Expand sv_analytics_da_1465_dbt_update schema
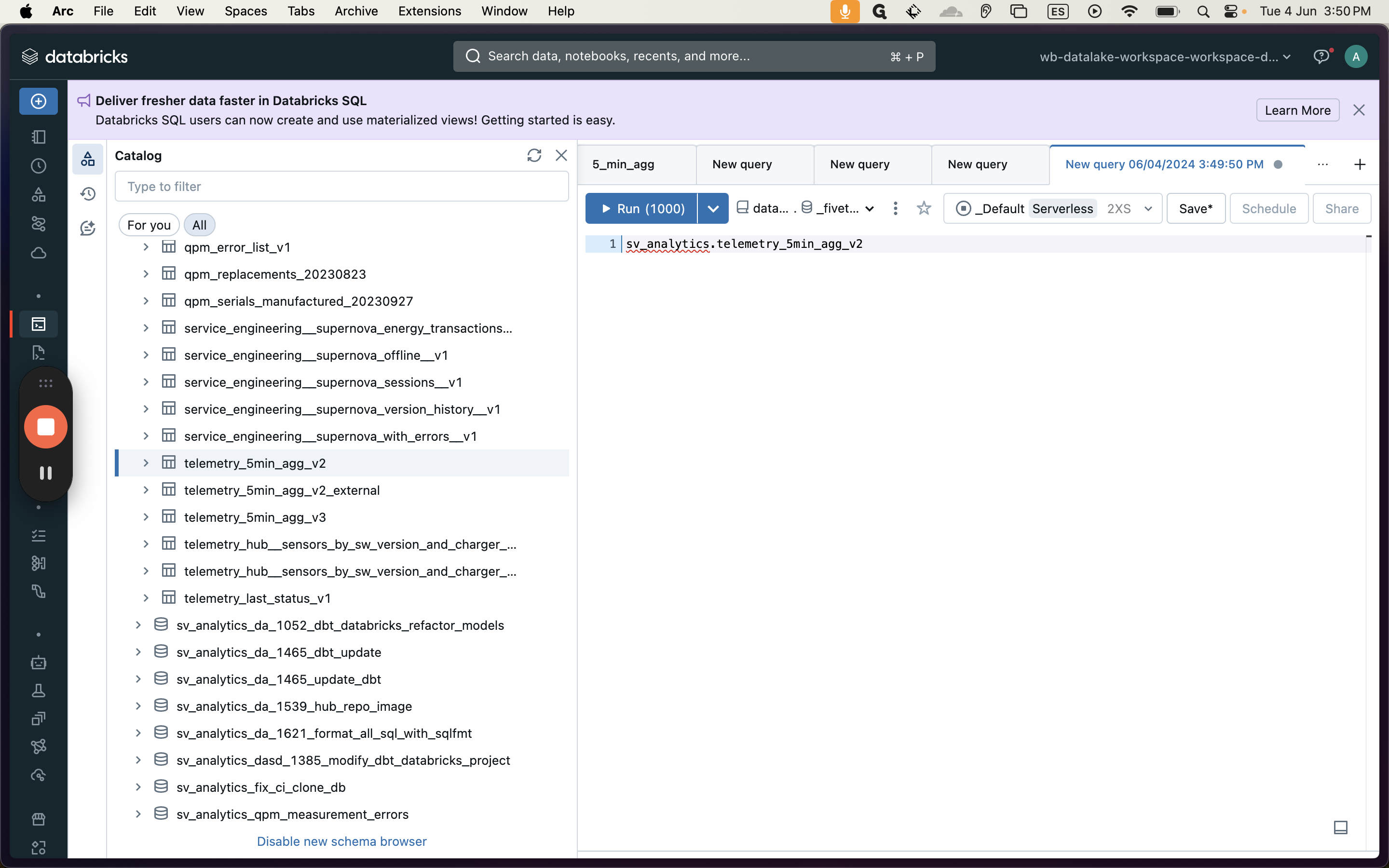Viewport: 1389px width, 868px height. click(x=138, y=652)
